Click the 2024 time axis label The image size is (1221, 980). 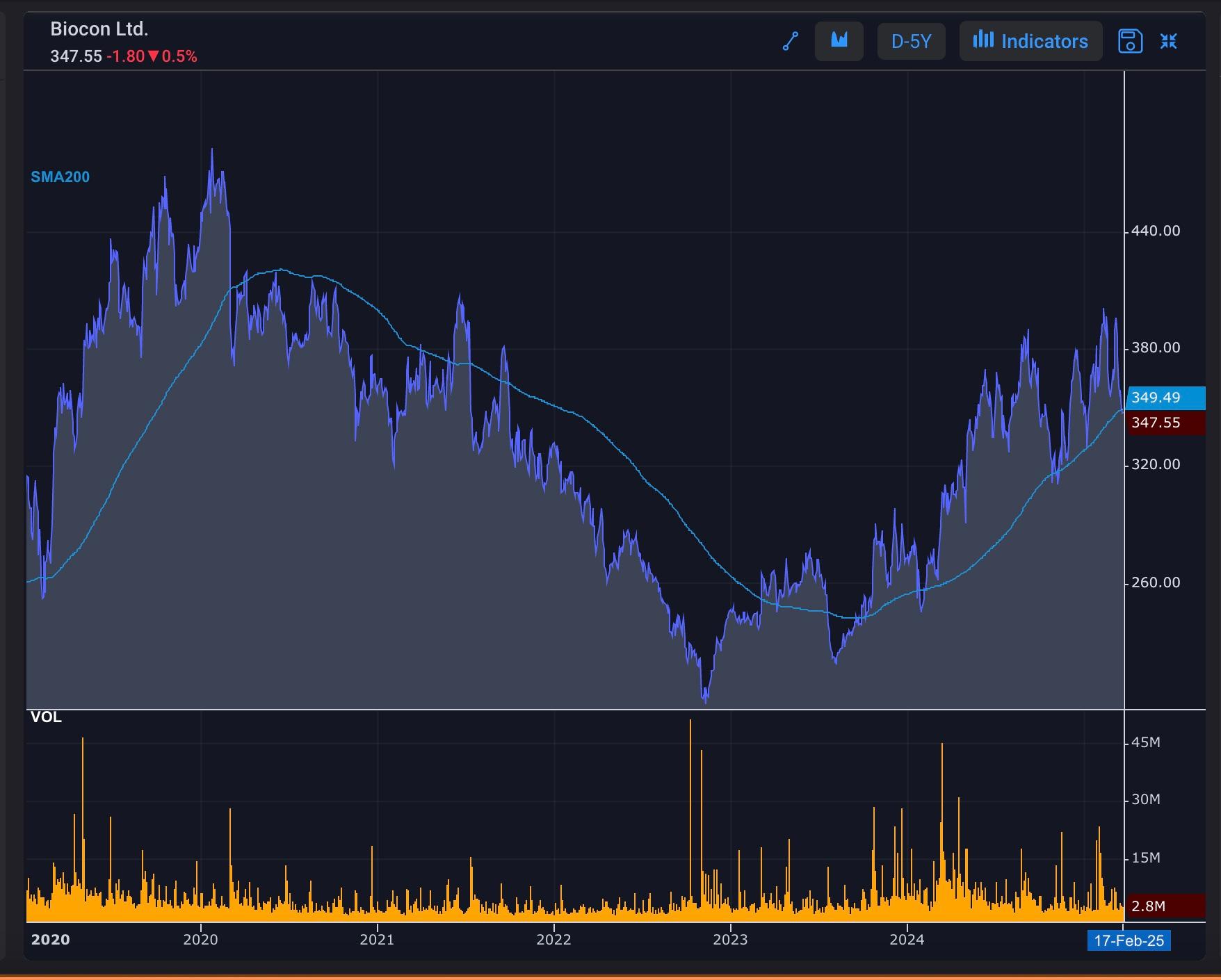(x=907, y=940)
